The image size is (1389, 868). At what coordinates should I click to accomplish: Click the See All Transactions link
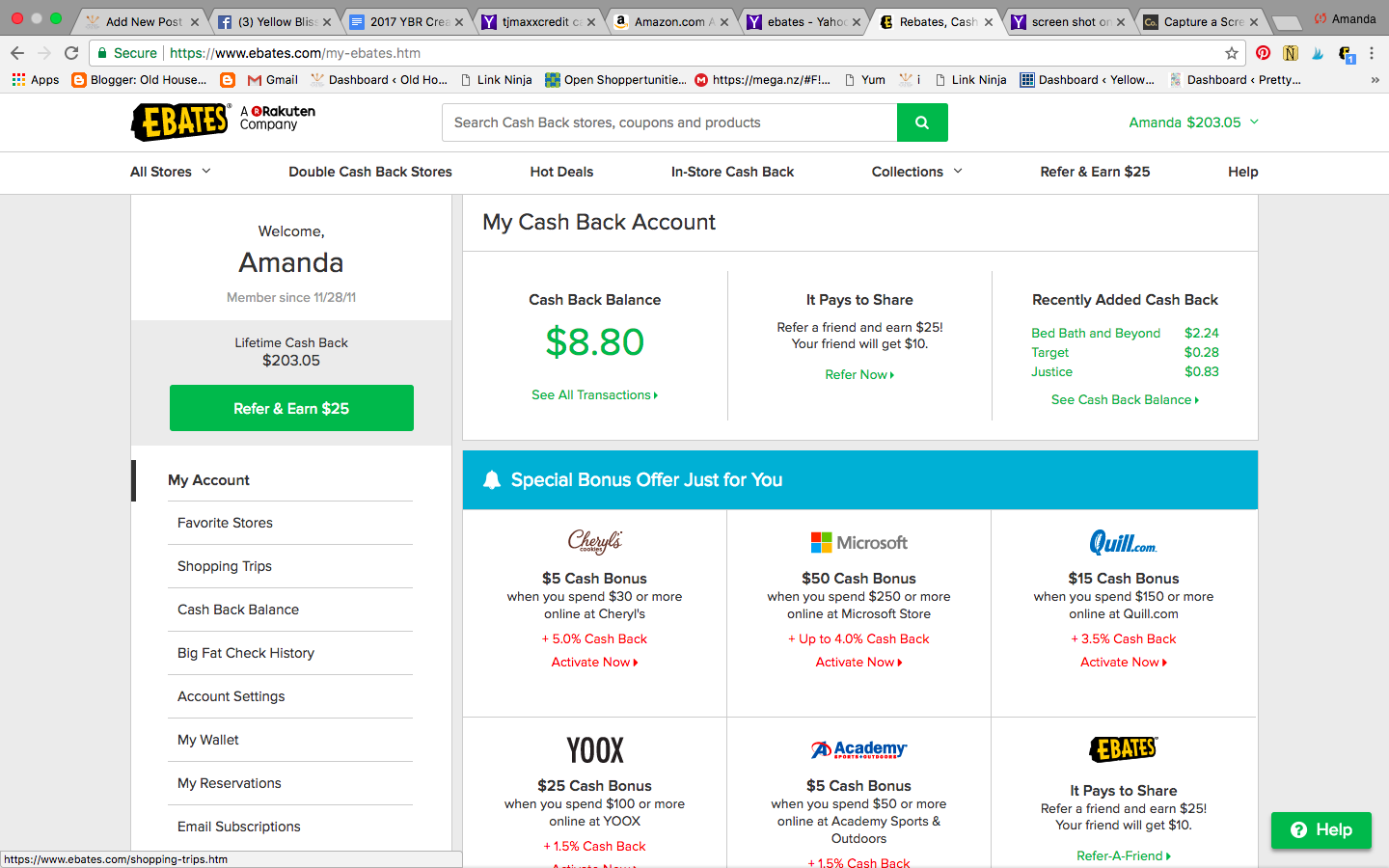pyautogui.click(x=594, y=395)
